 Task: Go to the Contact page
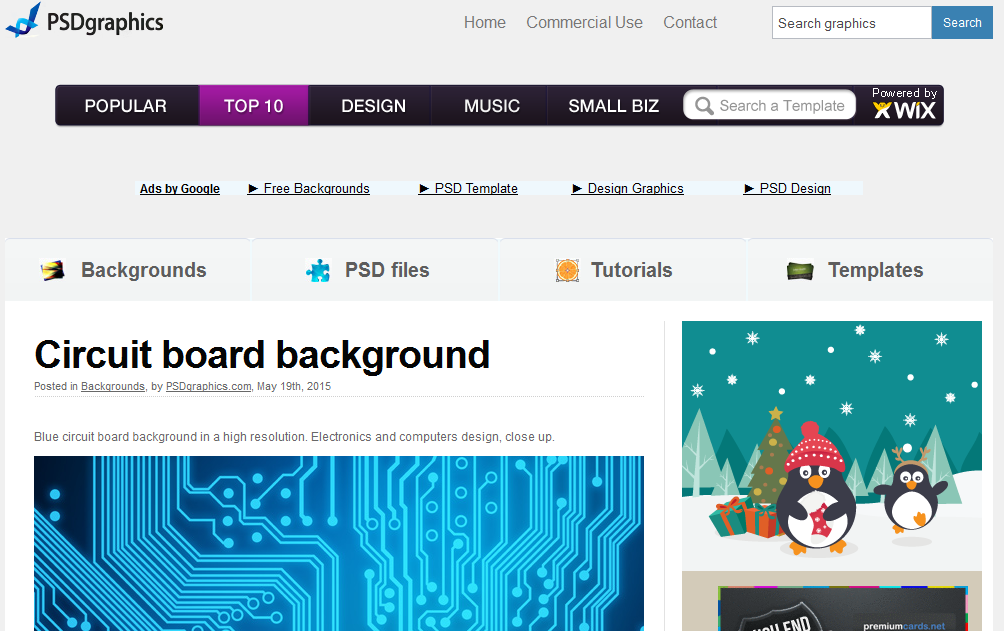pyautogui.click(x=690, y=22)
